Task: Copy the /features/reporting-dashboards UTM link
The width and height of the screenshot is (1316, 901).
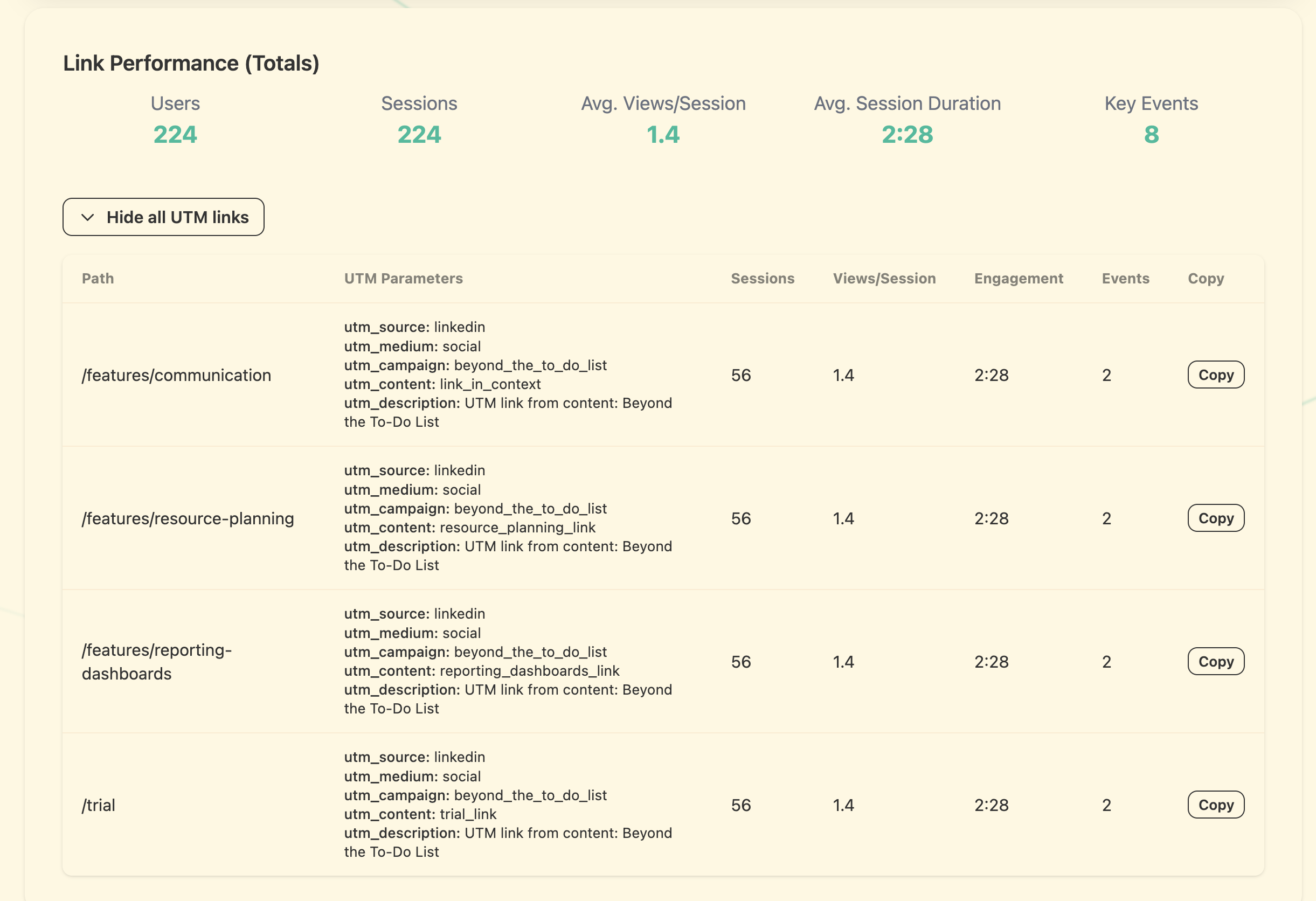Action: click(x=1215, y=661)
